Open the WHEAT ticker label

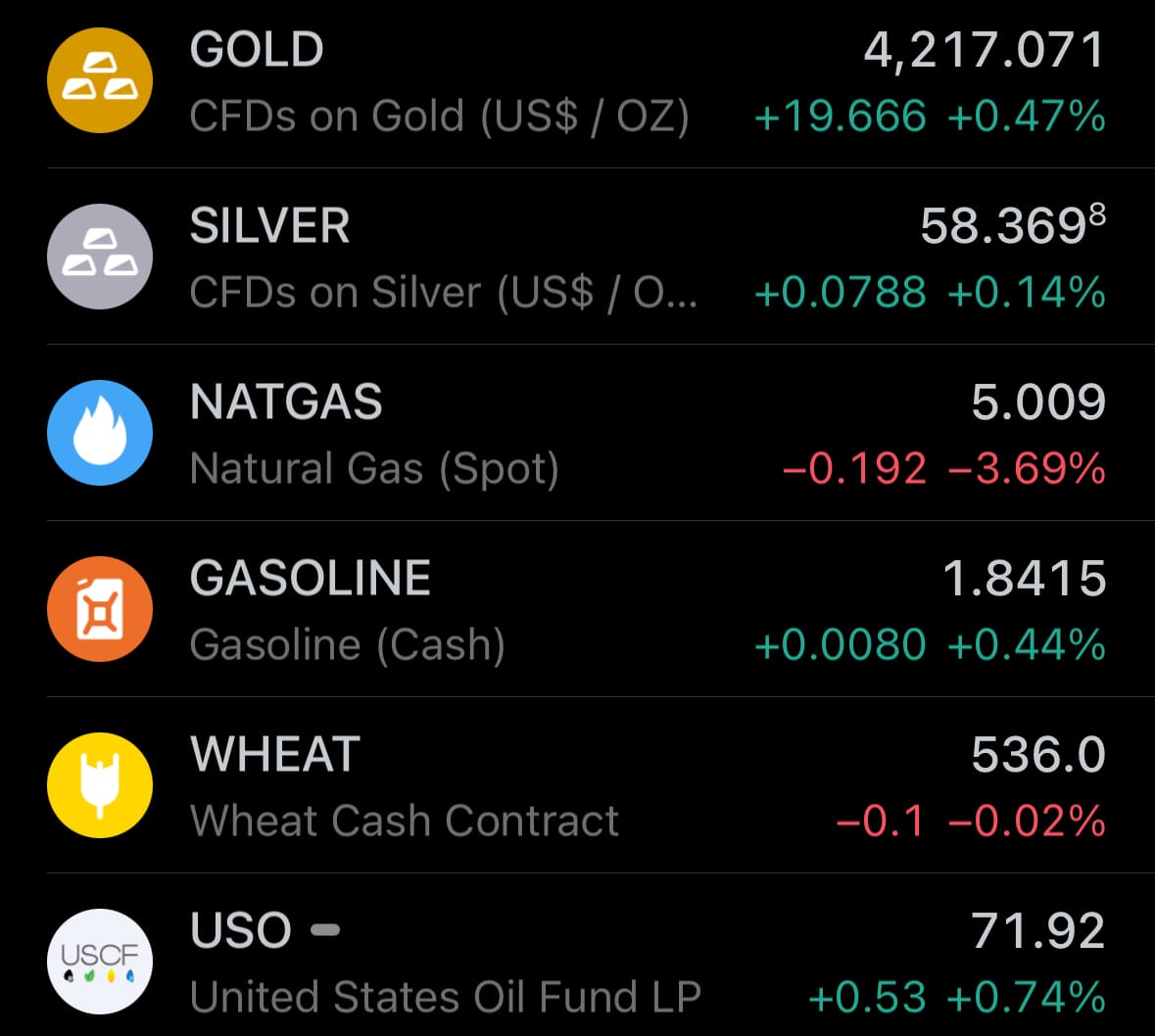pos(275,754)
